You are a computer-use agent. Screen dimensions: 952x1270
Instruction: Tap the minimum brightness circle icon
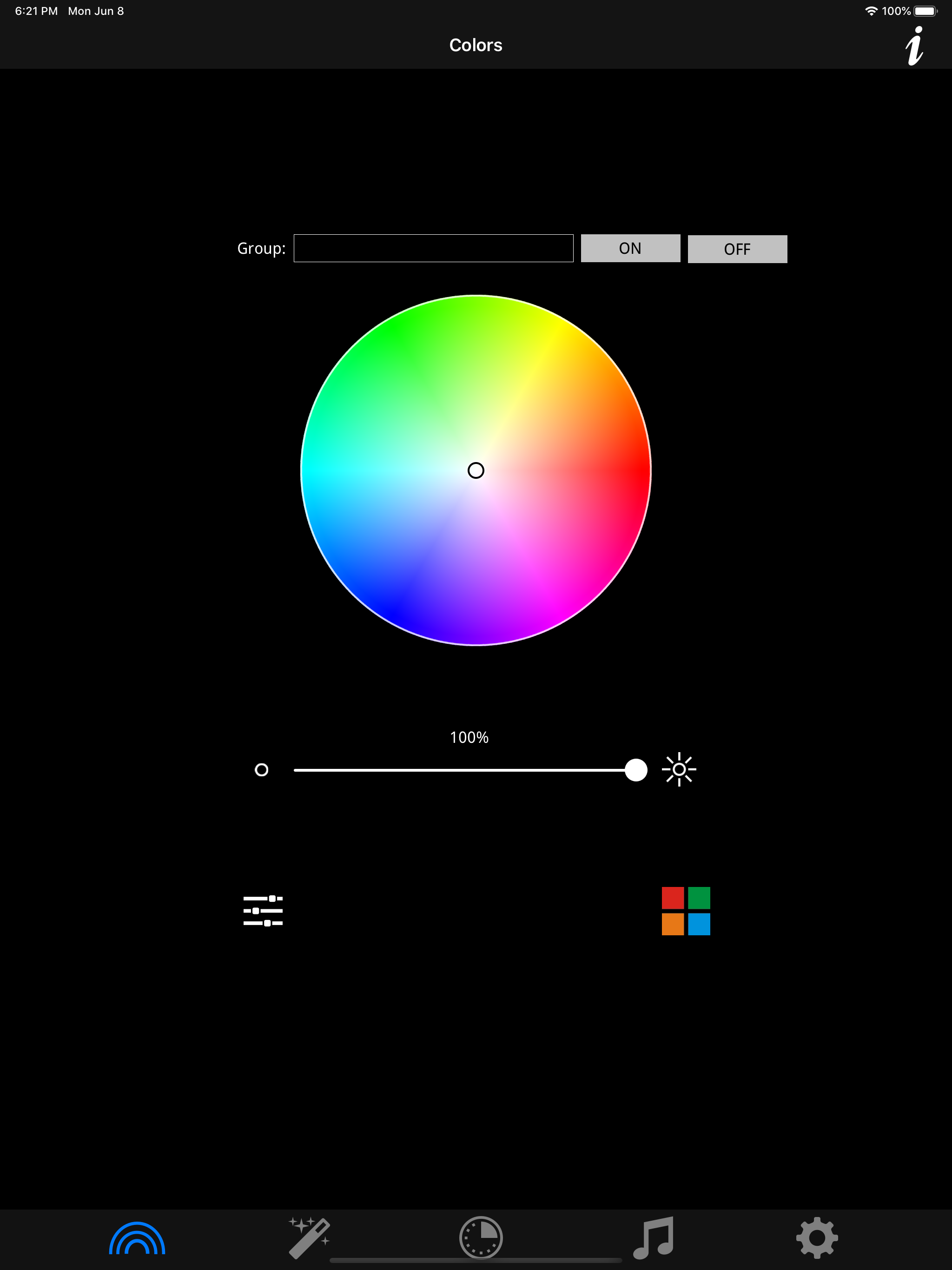[261, 769]
